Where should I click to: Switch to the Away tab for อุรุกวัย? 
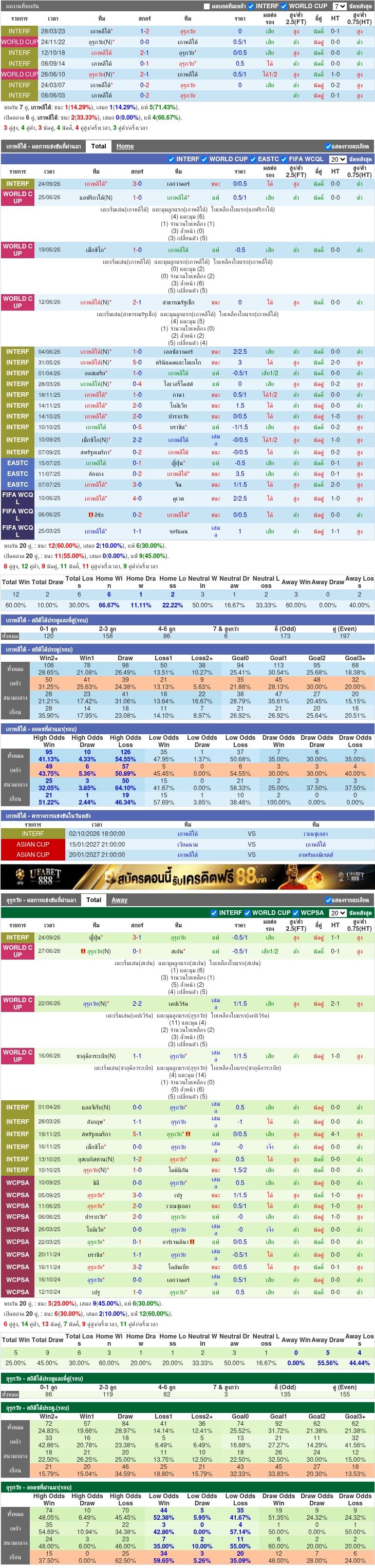(119, 900)
